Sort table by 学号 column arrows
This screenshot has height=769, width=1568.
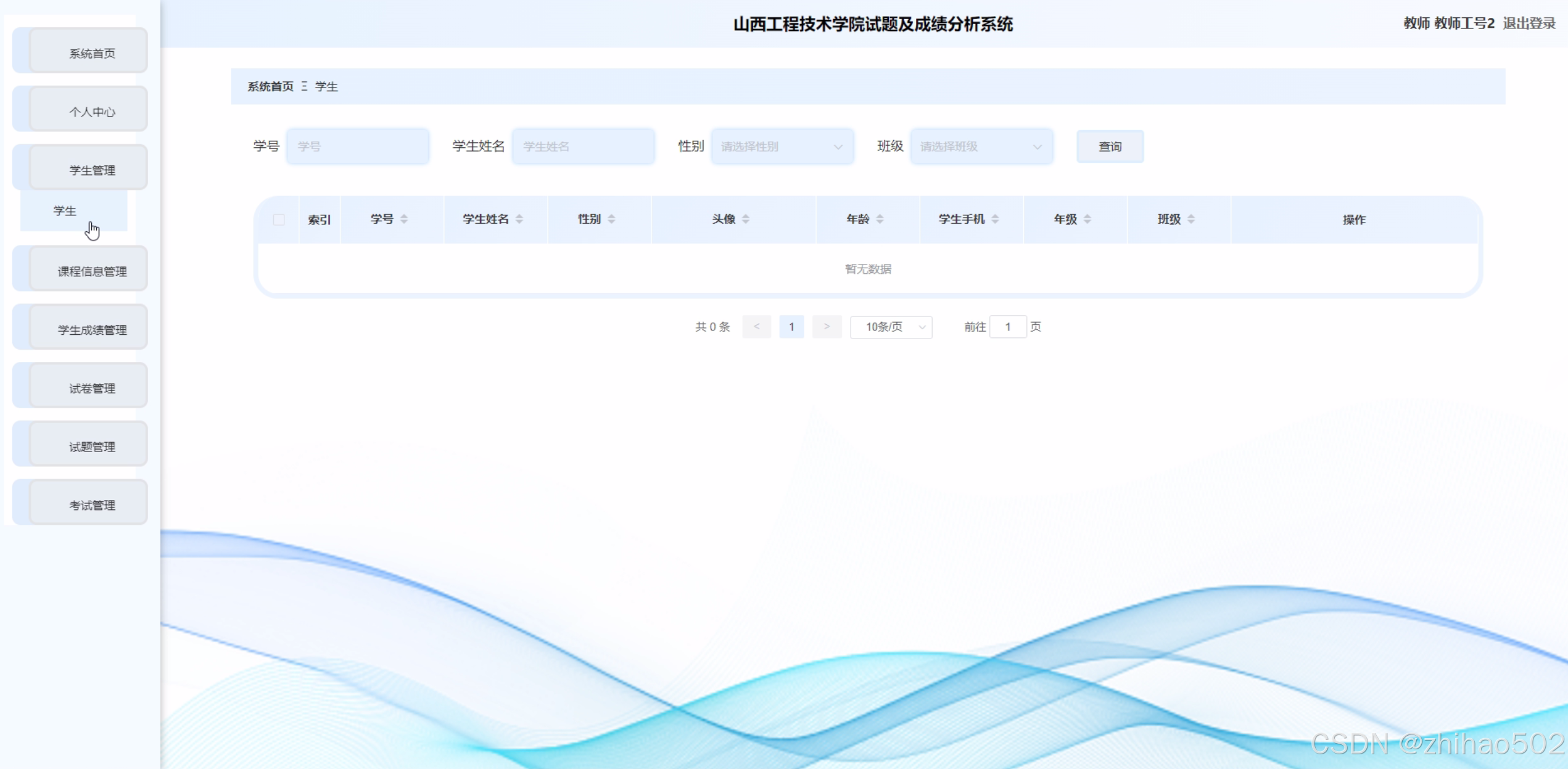404,219
